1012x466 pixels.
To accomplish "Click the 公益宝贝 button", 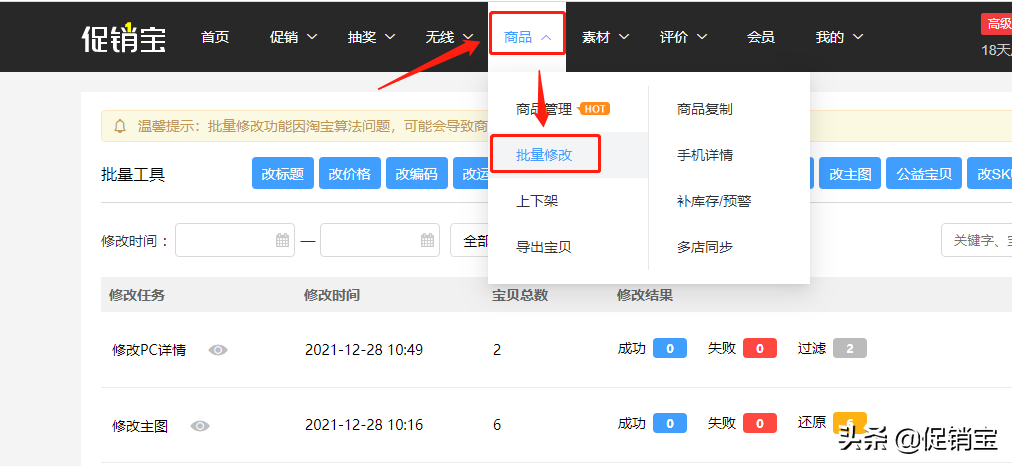I will point(924,174).
